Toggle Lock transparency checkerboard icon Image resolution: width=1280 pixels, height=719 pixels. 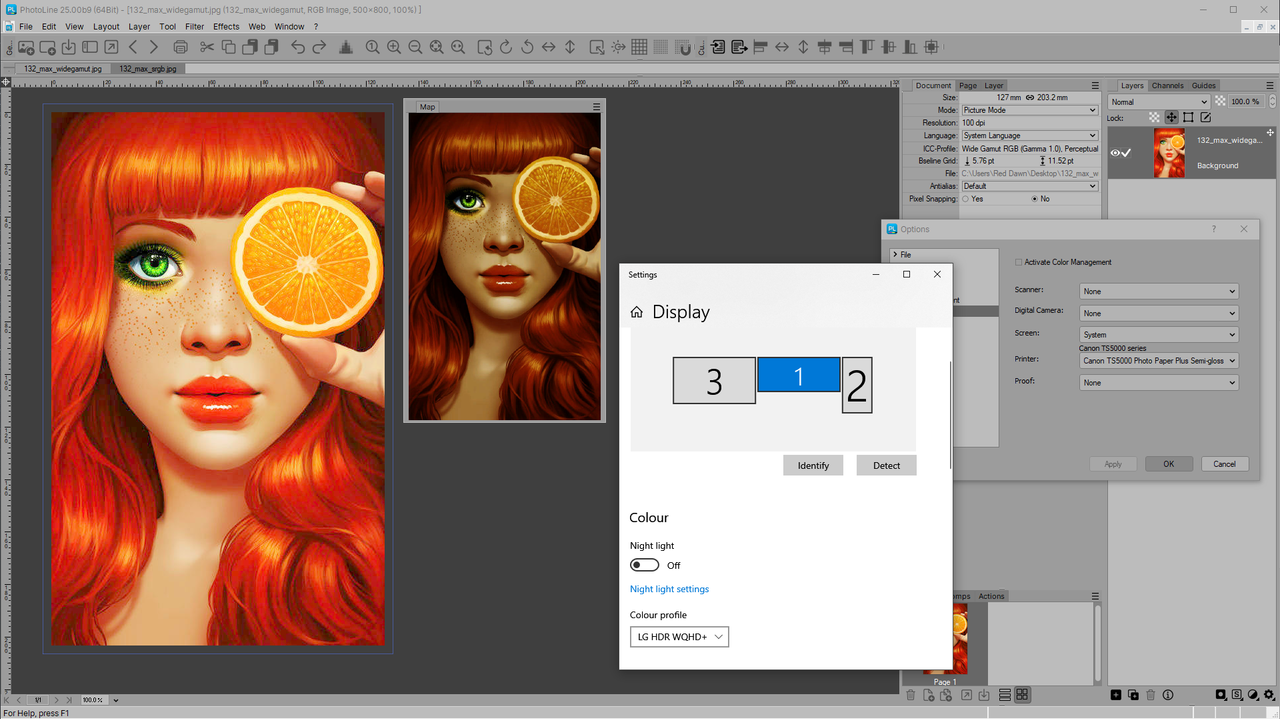click(x=1154, y=117)
